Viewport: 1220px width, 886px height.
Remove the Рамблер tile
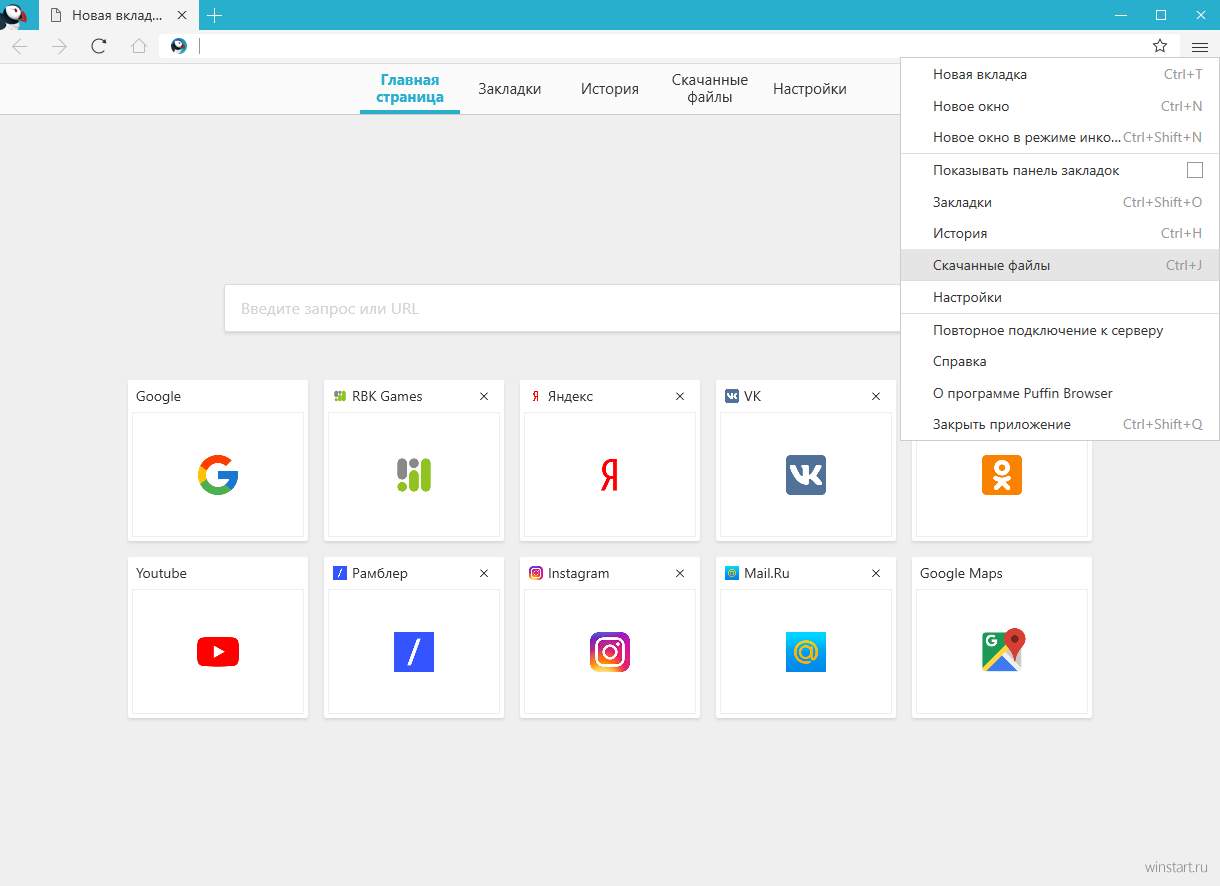(x=484, y=573)
